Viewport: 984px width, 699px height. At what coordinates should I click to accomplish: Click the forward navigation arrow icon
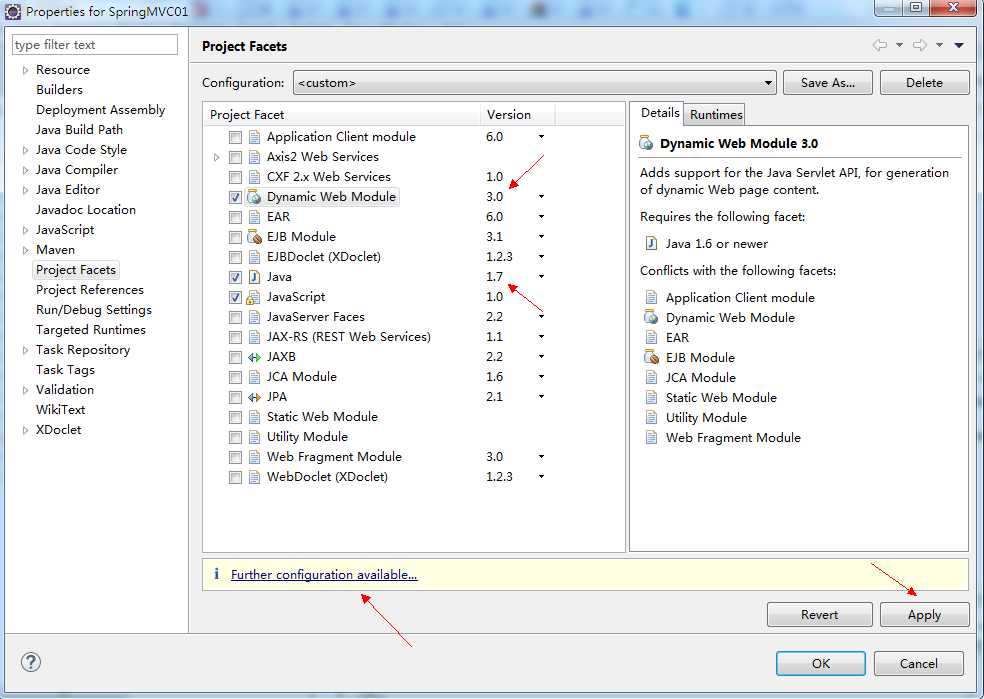click(x=920, y=45)
